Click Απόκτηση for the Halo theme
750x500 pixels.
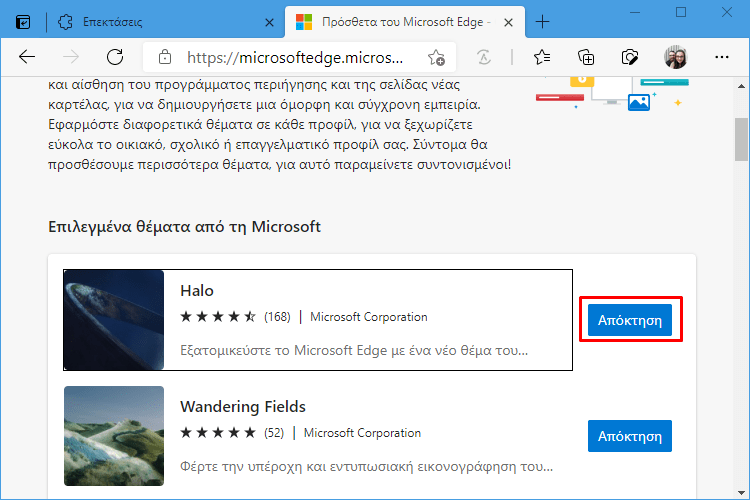(x=629, y=320)
